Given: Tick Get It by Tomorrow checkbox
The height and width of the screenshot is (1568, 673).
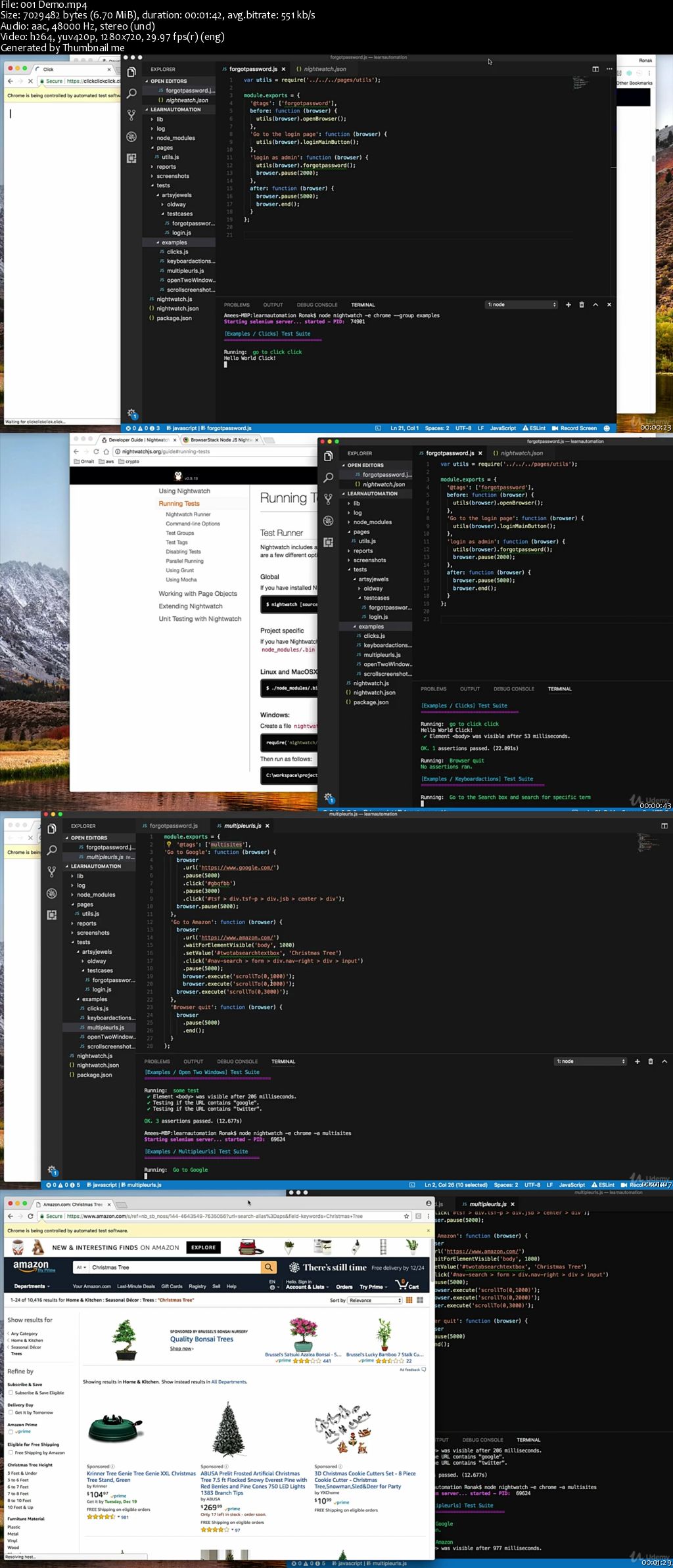Looking at the screenshot, I should [x=11, y=1412].
